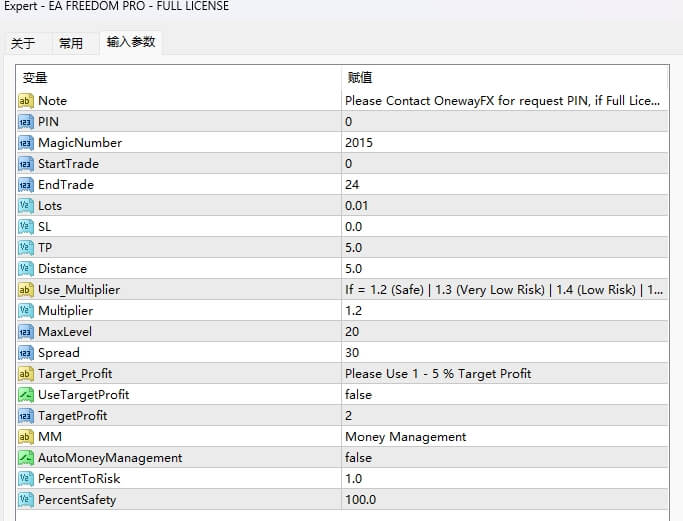Click the Note string parameter icon
This screenshot has height=521, width=683.
point(26,101)
